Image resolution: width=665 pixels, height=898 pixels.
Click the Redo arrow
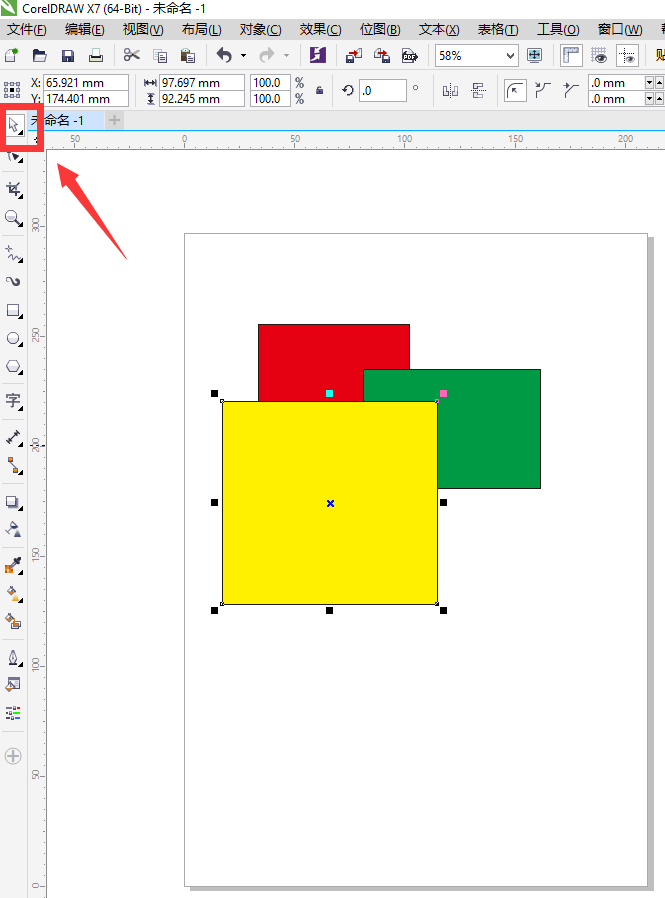point(266,56)
